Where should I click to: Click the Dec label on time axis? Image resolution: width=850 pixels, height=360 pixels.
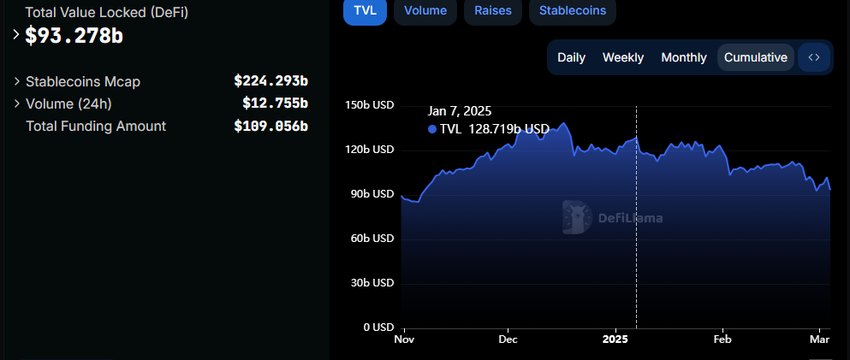[508, 339]
